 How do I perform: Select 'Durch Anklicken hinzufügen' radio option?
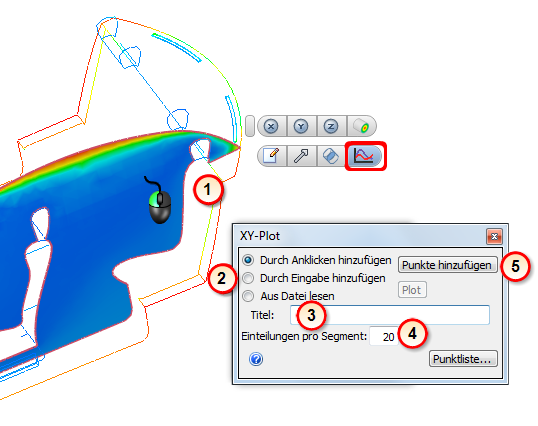tap(248, 260)
